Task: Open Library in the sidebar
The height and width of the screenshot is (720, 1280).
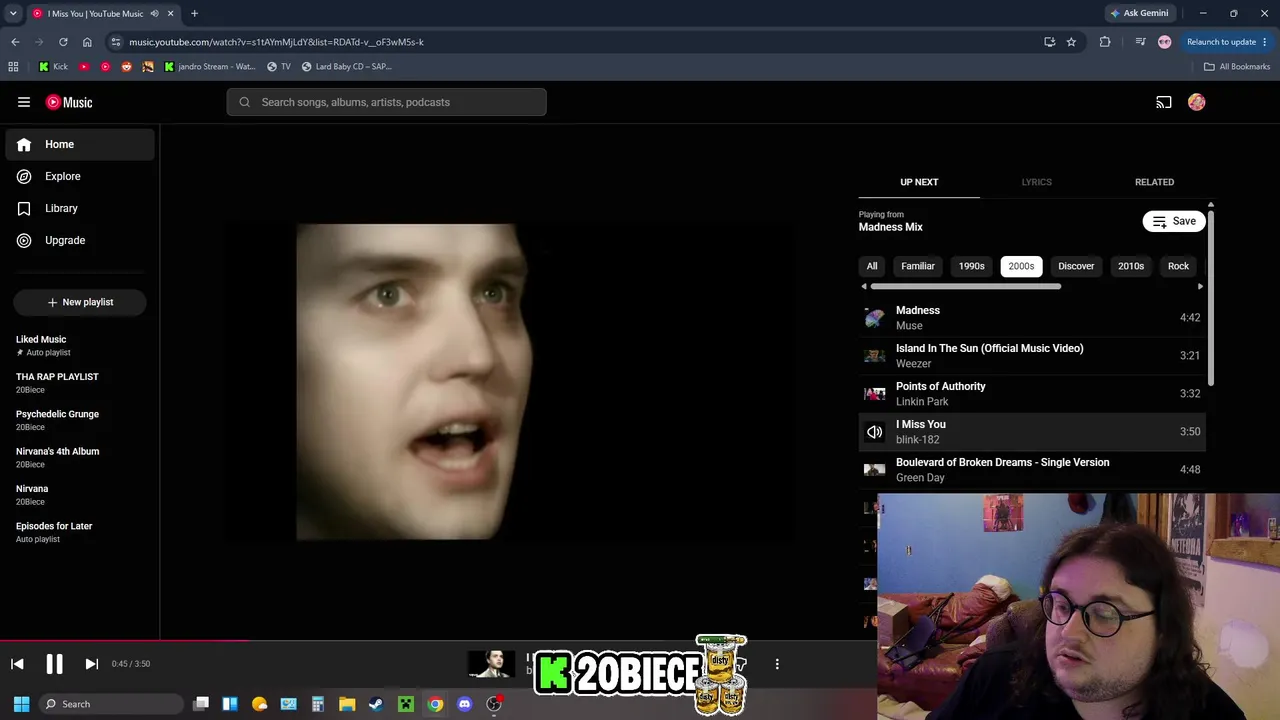Action: 80,208
